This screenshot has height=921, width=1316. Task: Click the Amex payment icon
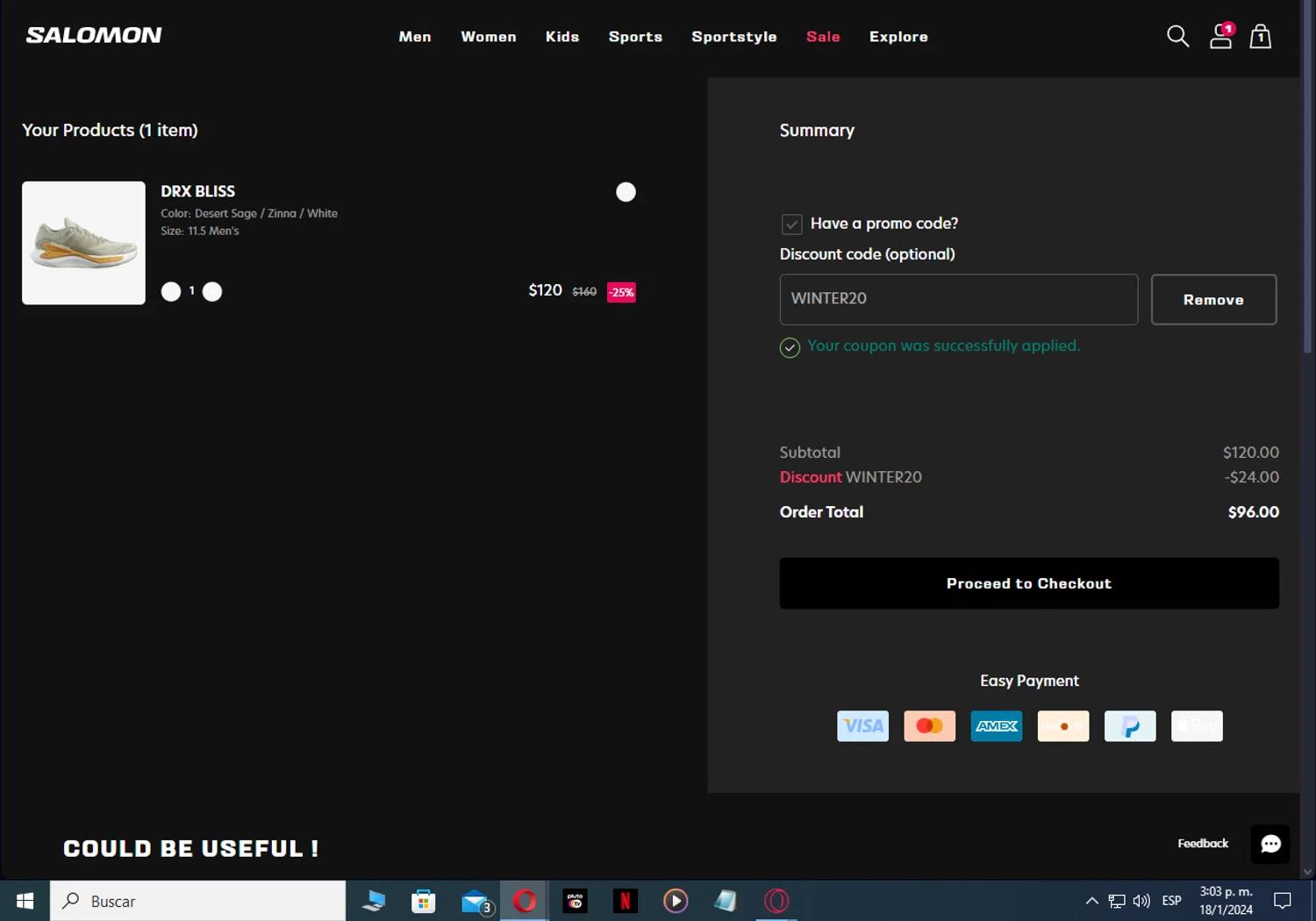[997, 726]
